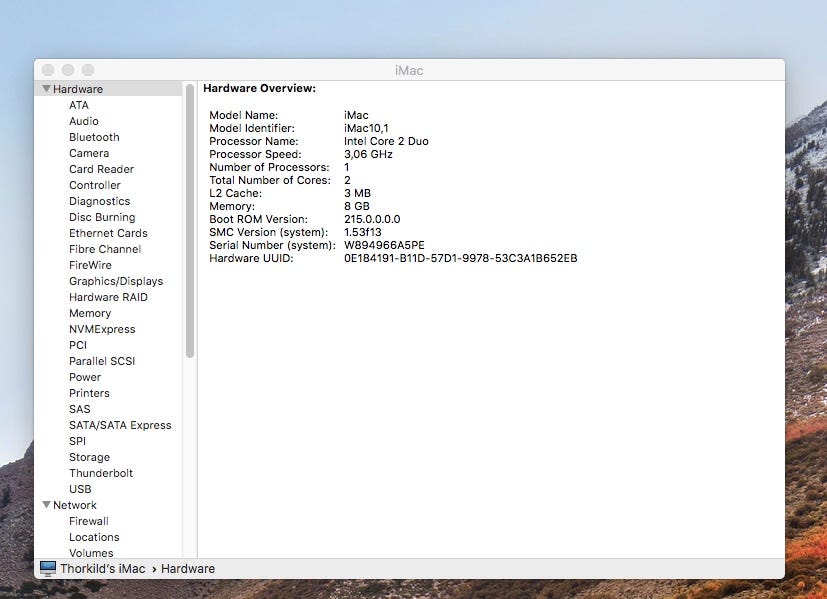Image resolution: width=827 pixels, height=599 pixels.
Task: Open the USB entry
Action: (x=80, y=489)
